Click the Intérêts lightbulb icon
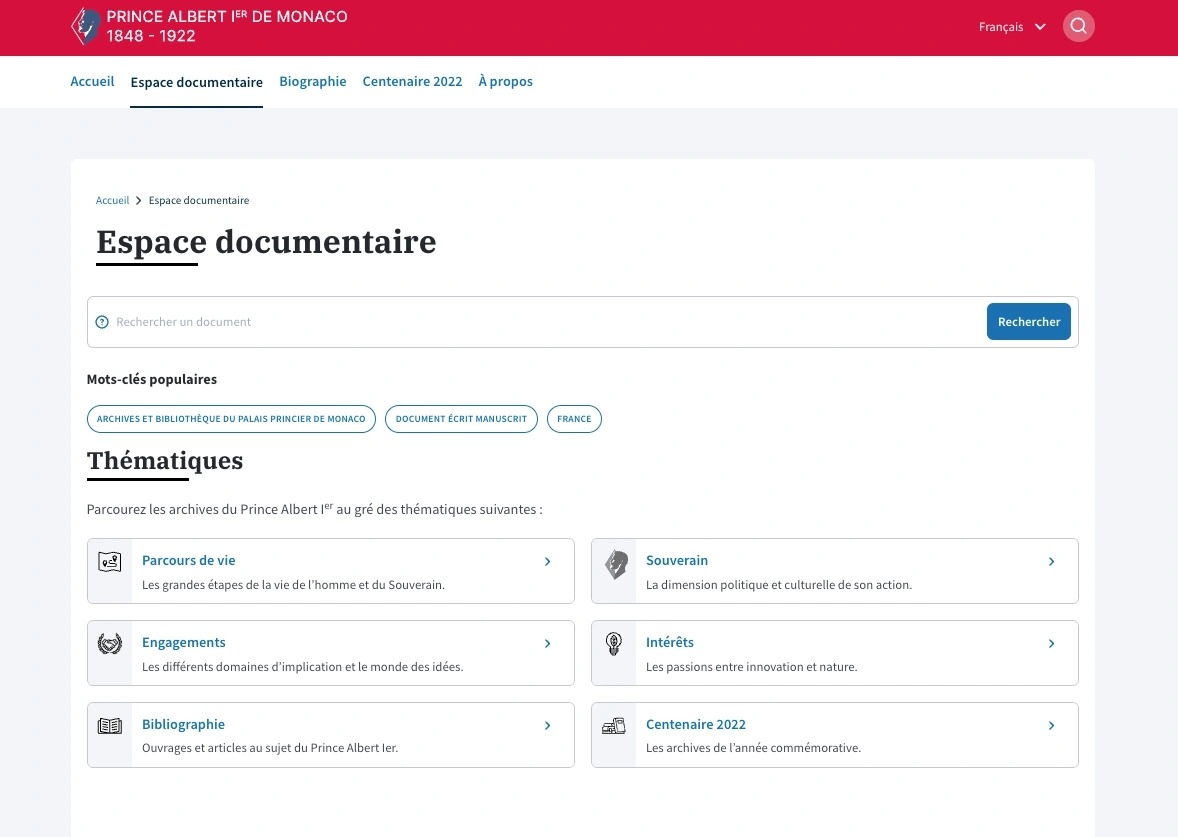1178x837 pixels. (x=614, y=644)
